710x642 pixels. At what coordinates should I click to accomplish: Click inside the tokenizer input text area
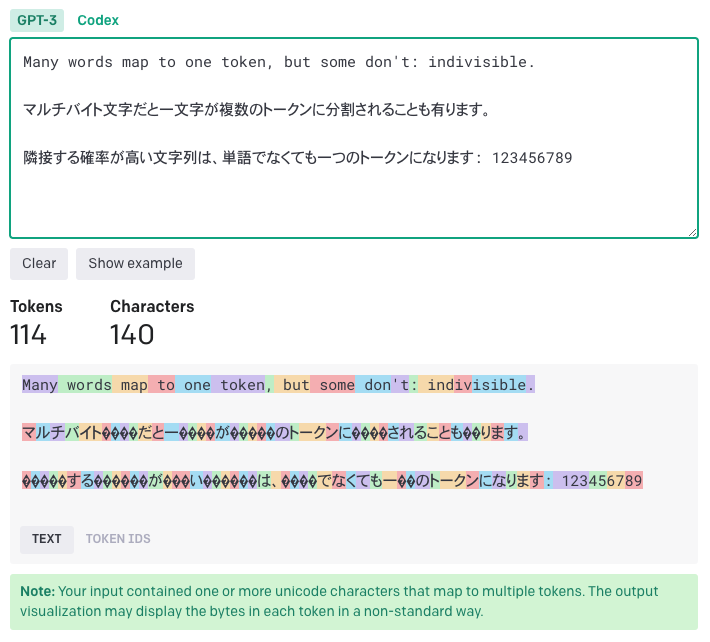(x=354, y=200)
